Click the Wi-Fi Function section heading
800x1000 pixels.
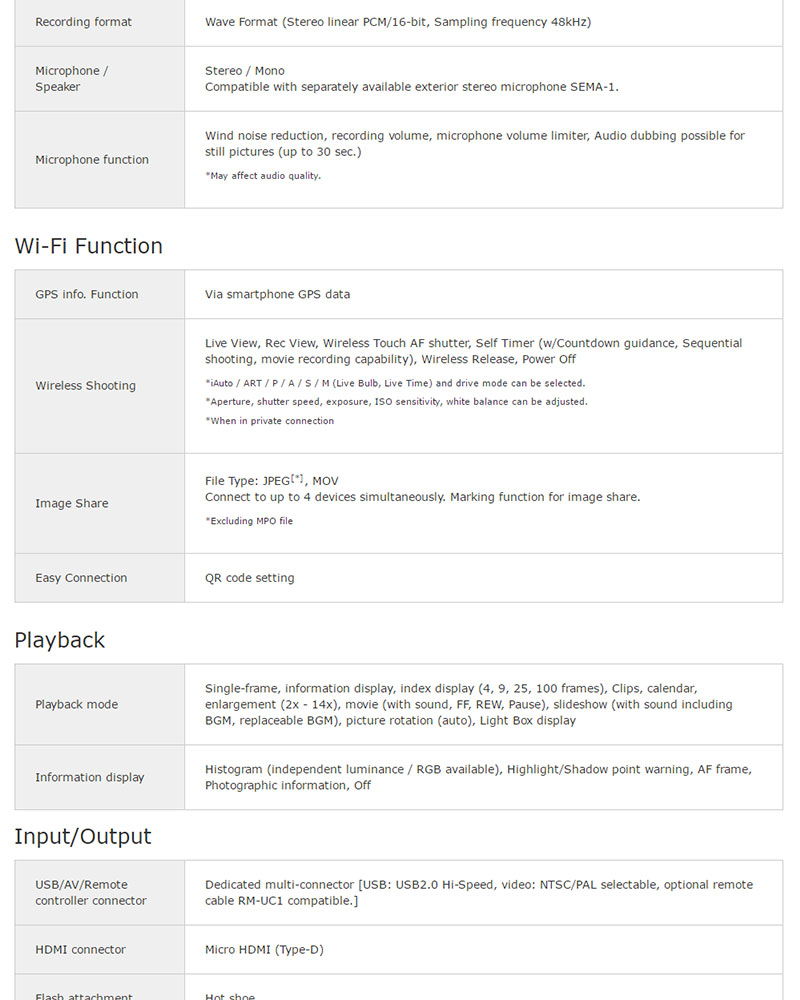click(x=88, y=246)
